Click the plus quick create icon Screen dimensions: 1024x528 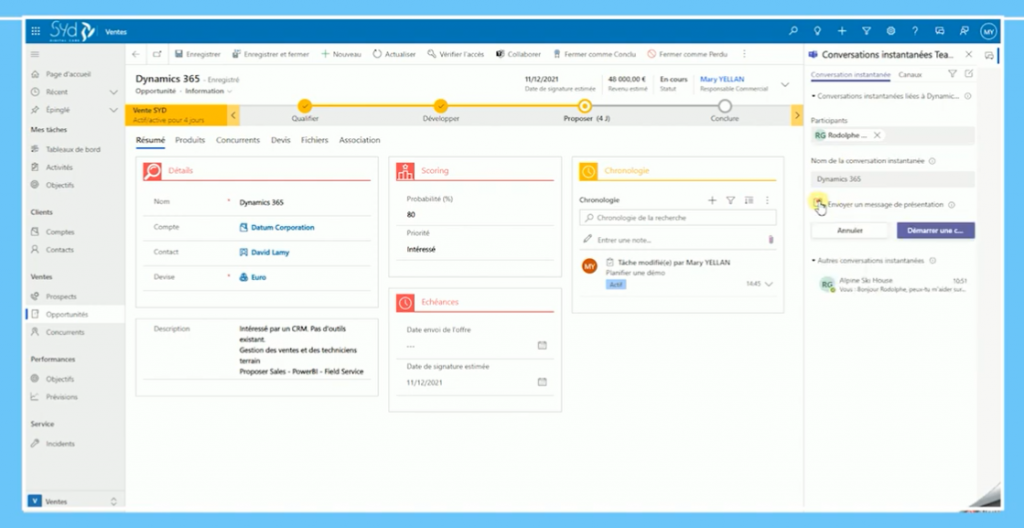click(842, 31)
